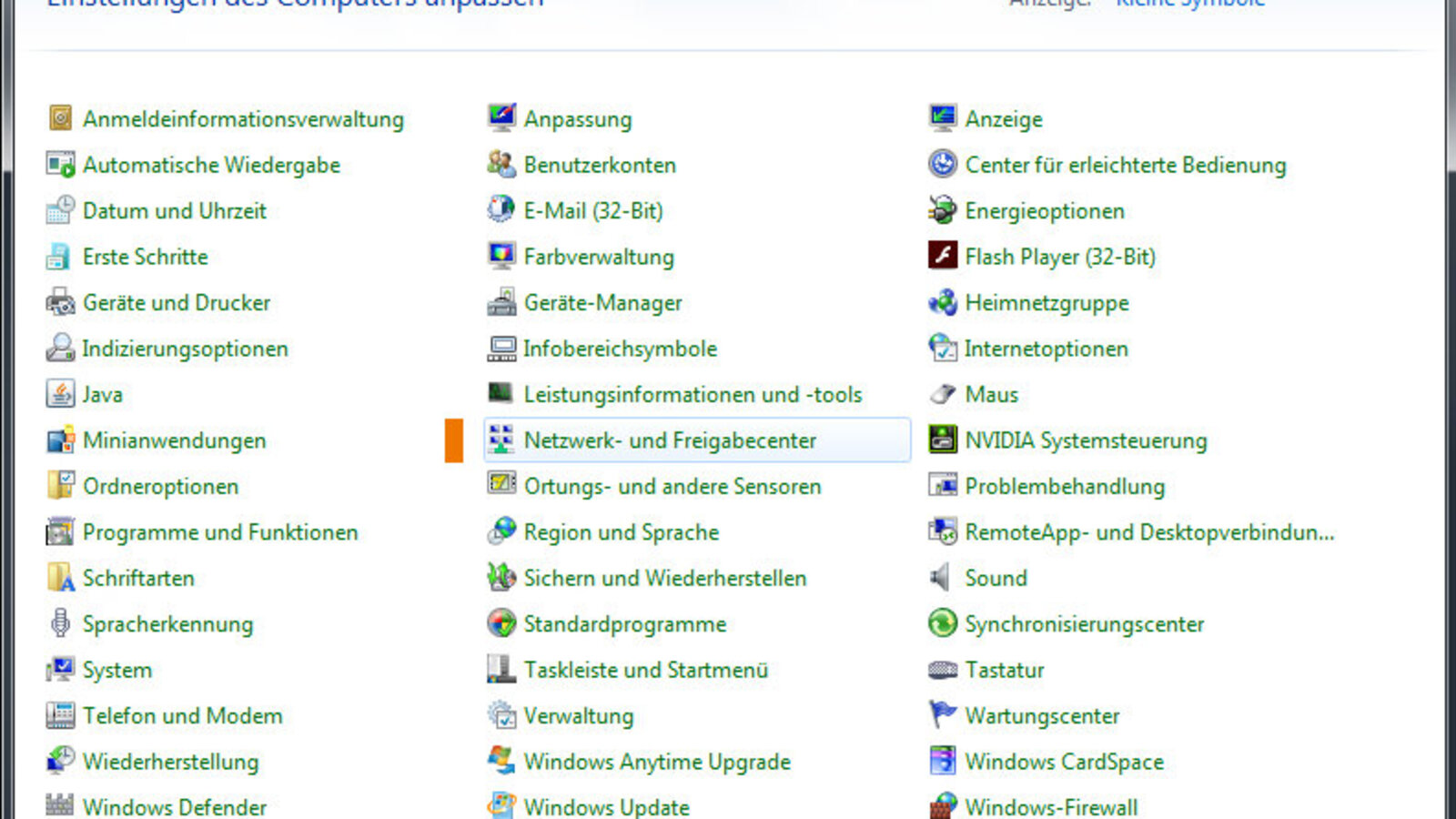This screenshot has height=819, width=1456.
Task: Open Windows Update link
Action: tap(607, 807)
